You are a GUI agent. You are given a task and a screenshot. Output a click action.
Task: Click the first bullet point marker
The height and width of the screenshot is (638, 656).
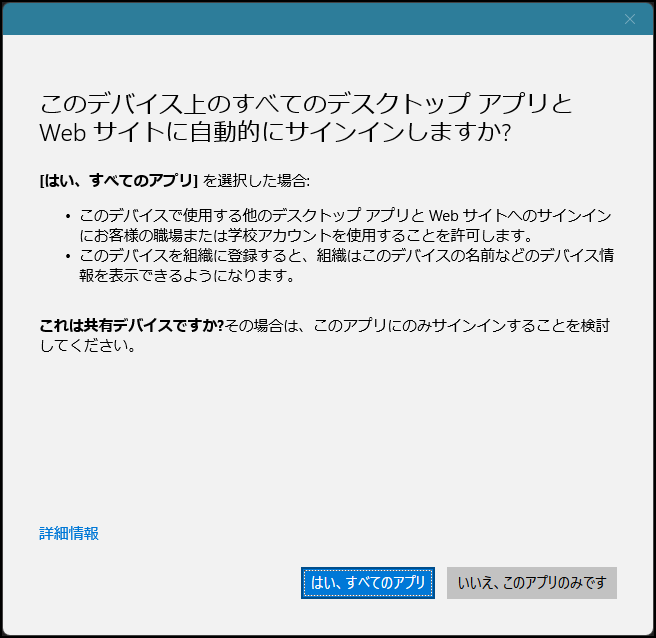tap(67, 217)
